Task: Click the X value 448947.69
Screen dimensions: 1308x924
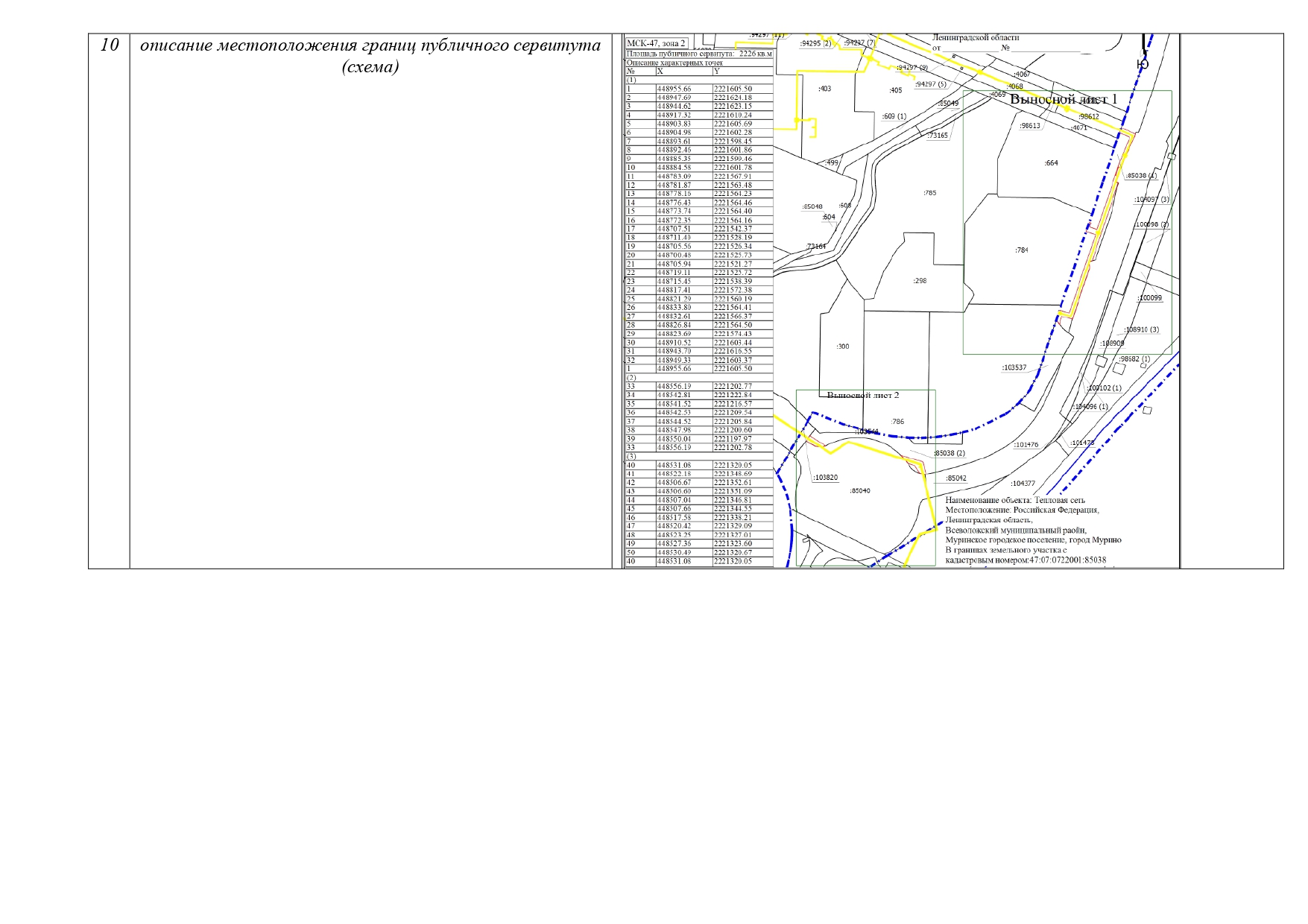Action: (674, 98)
